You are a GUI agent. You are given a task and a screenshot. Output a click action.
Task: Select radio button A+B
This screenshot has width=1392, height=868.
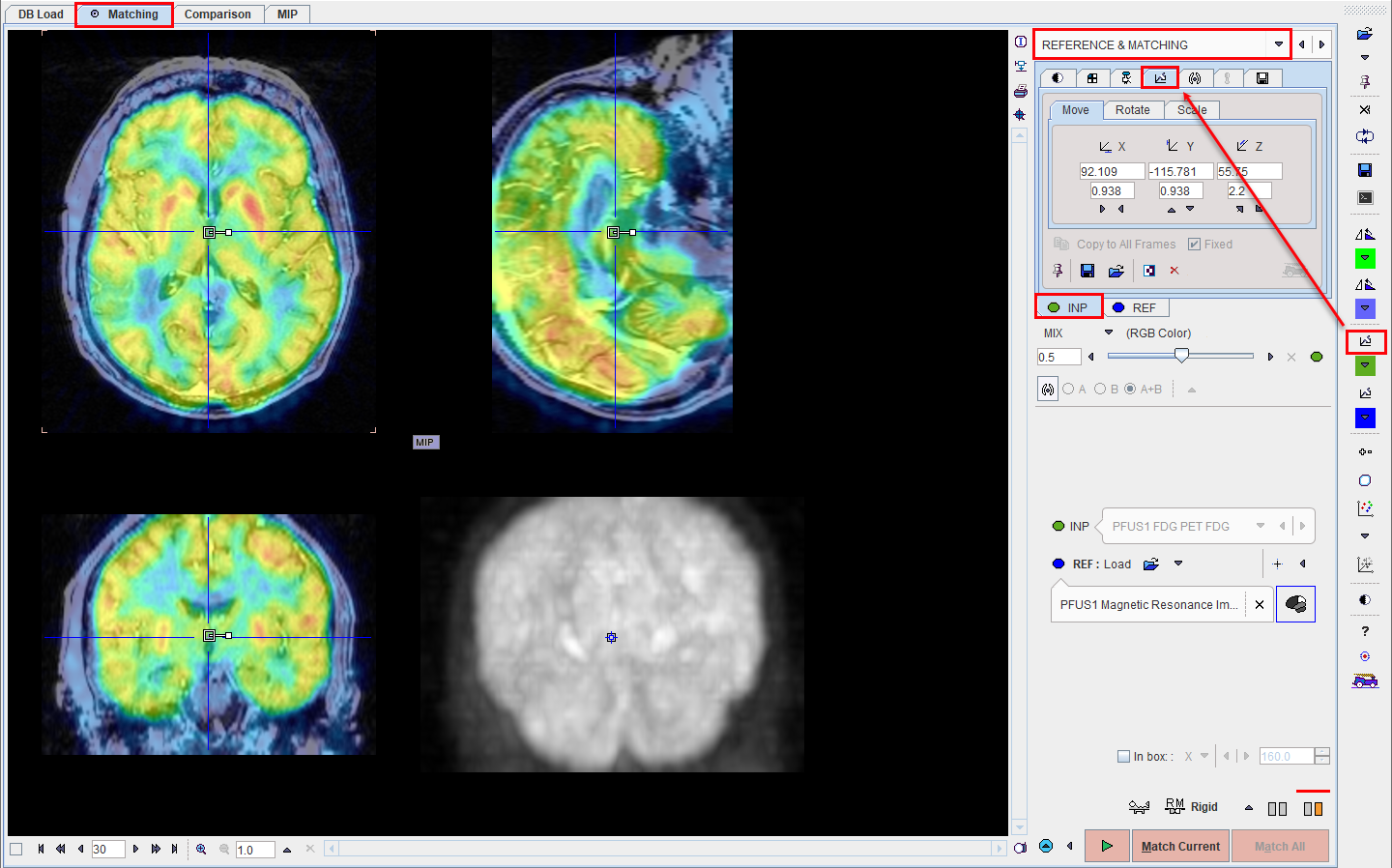[x=1130, y=390]
